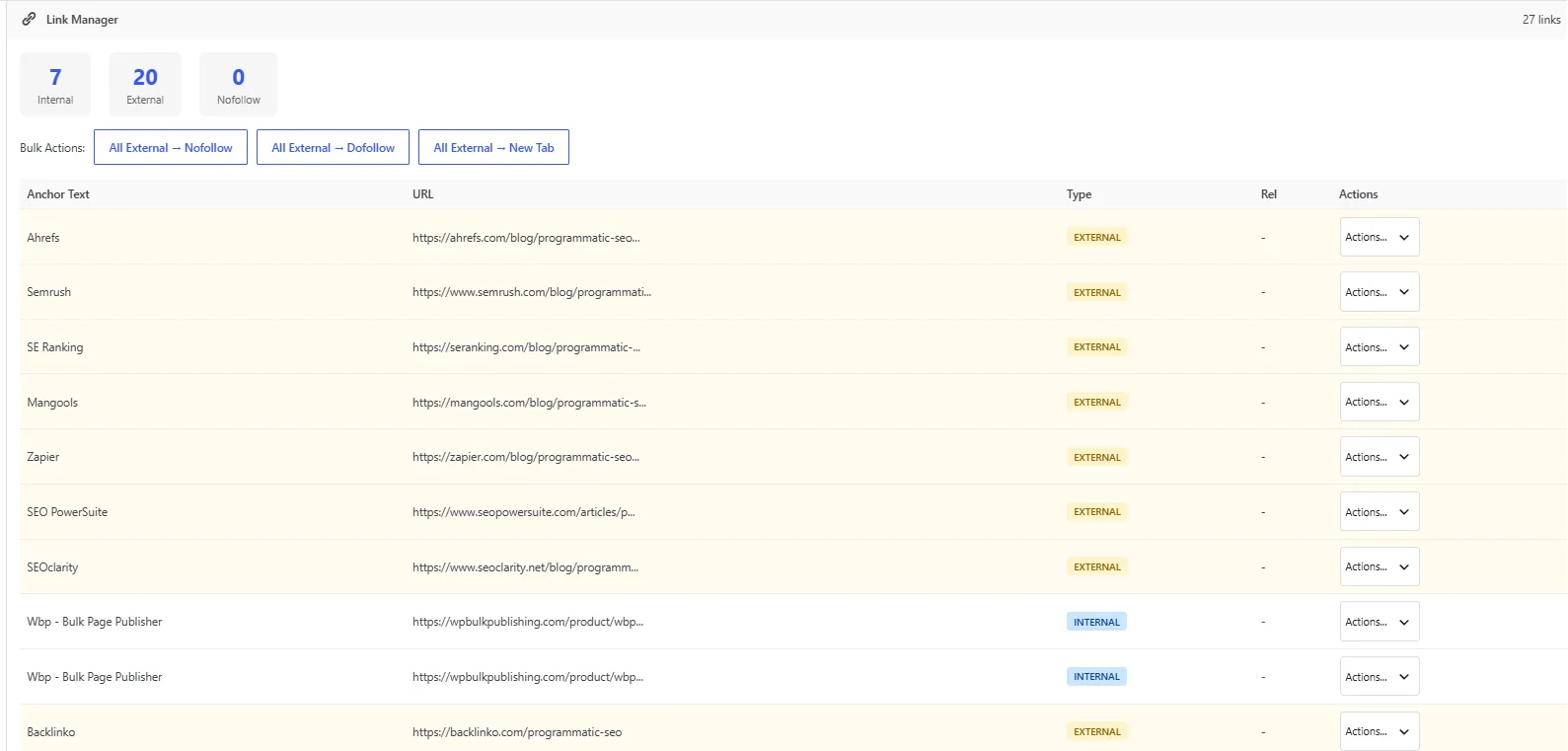Click the Mangools anchor text

pos(52,403)
